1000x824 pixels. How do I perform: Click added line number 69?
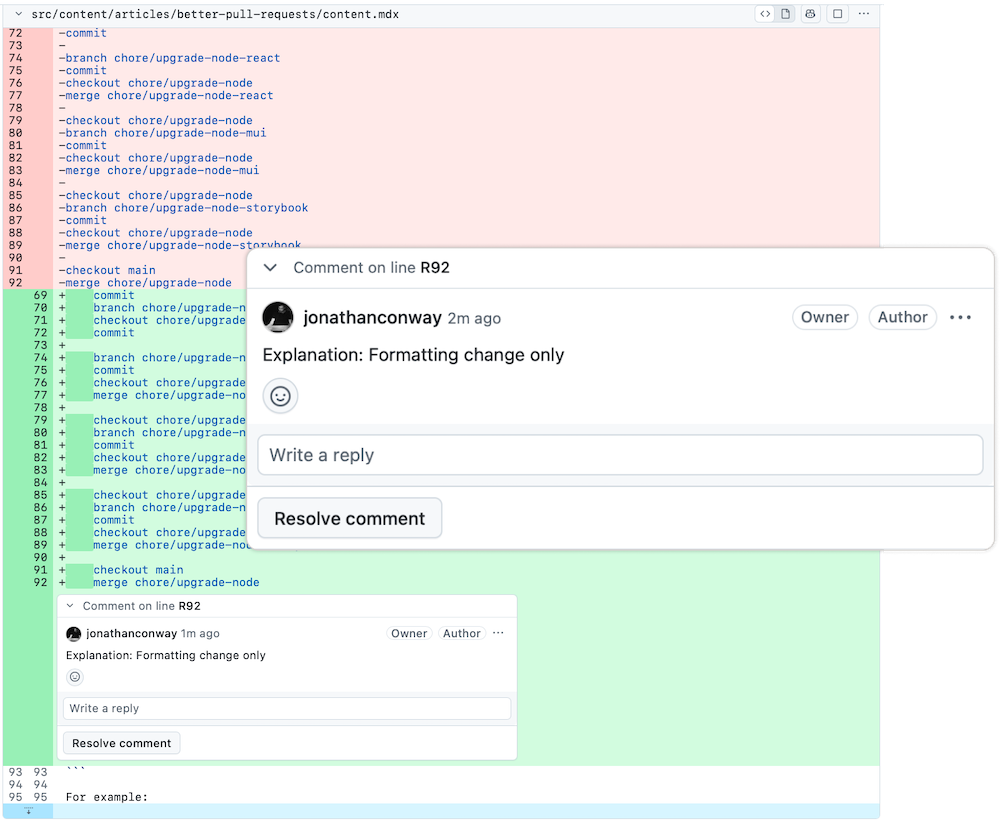point(40,295)
